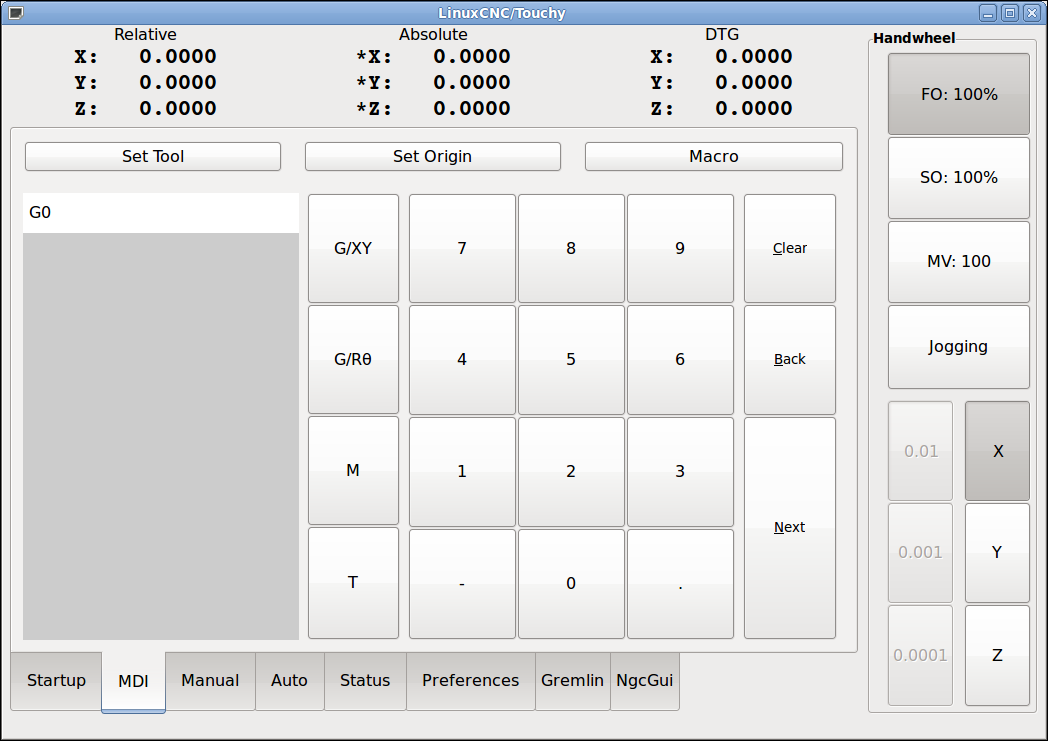Maximize the LinuxCNC/Touchy window
The image size is (1048, 741).
tap(1010, 13)
